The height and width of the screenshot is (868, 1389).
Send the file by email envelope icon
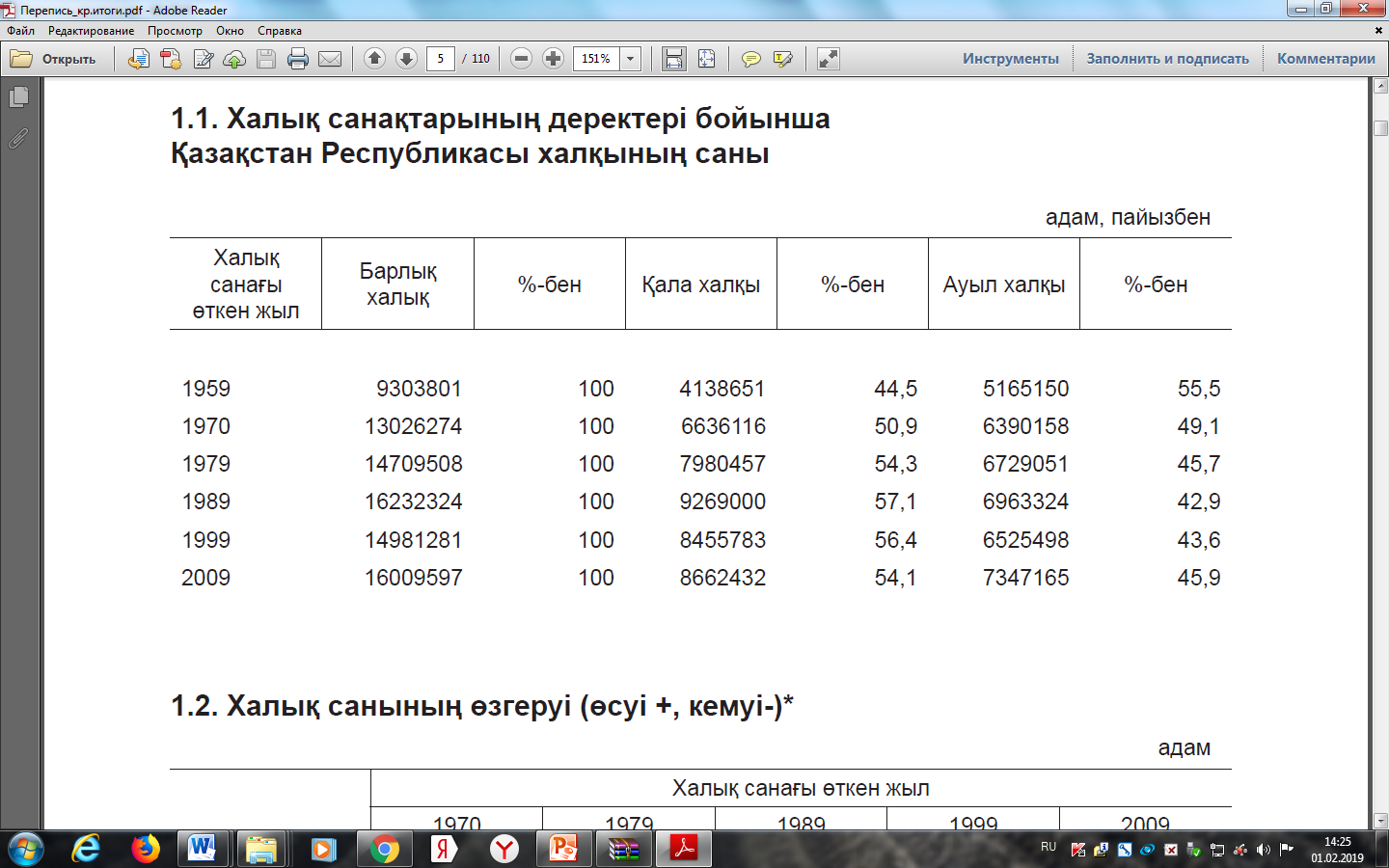pos(330,59)
